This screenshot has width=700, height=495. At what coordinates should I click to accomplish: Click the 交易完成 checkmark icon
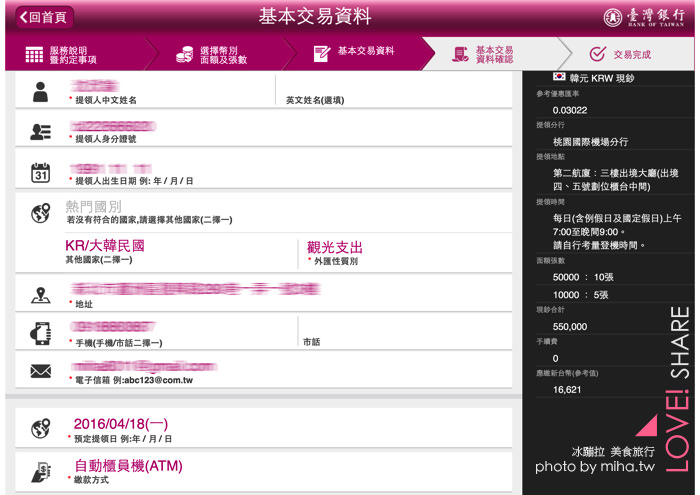tap(597, 54)
